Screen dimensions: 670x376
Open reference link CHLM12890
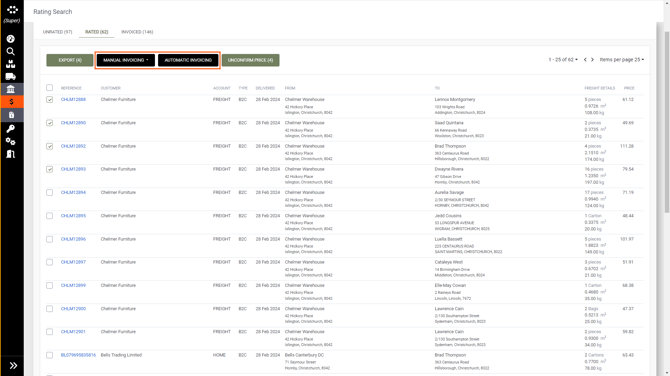(73, 123)
